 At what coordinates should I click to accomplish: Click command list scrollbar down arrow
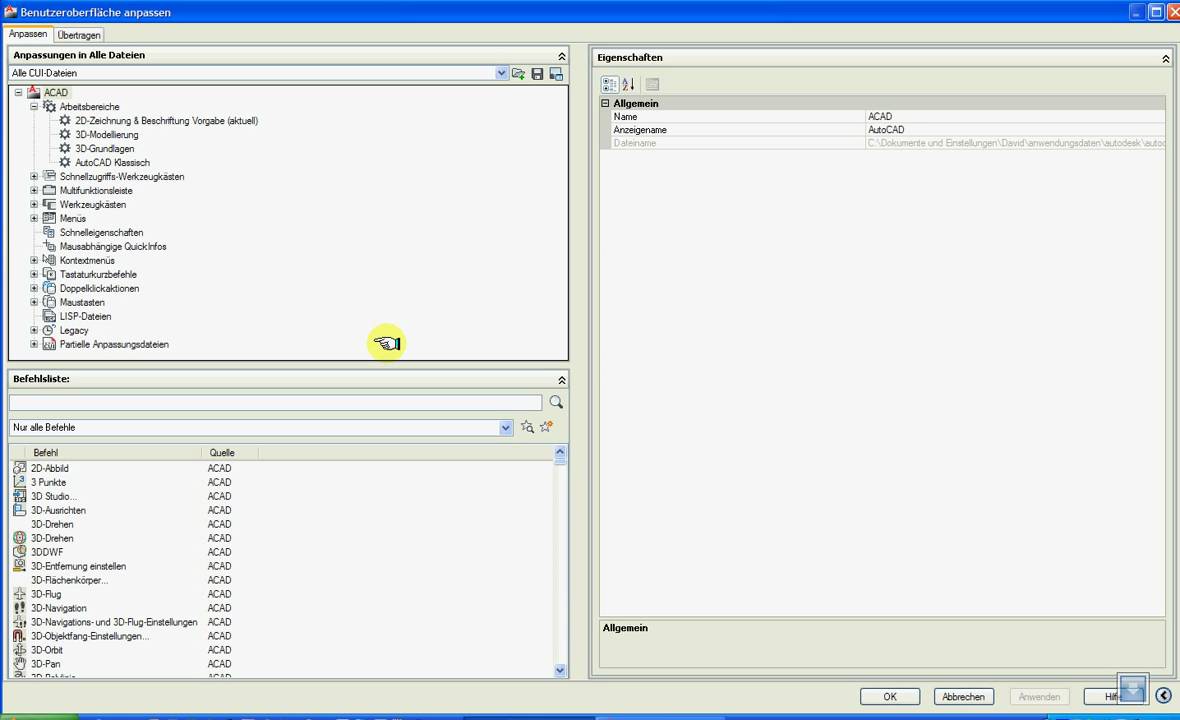click(x=560, y=670)
